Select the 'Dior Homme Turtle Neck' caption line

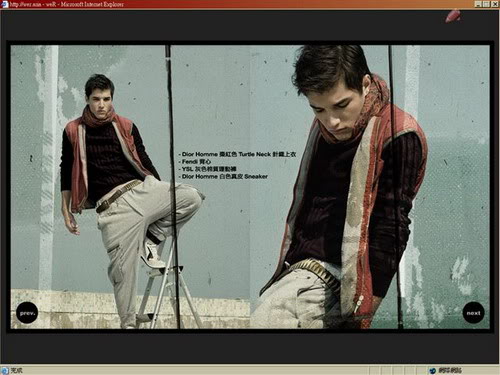click(x=237, y=154)
